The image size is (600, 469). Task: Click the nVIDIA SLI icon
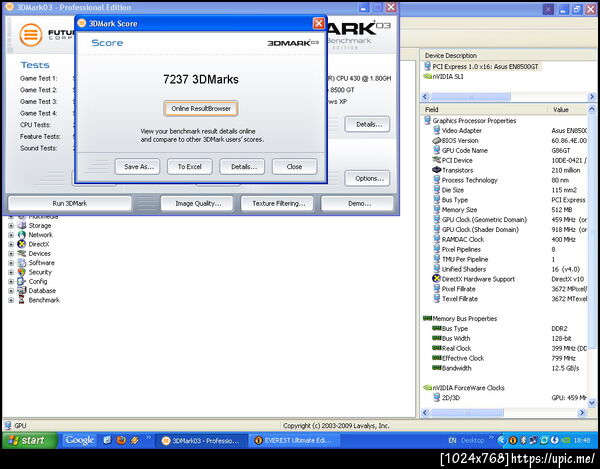(427, 77)
